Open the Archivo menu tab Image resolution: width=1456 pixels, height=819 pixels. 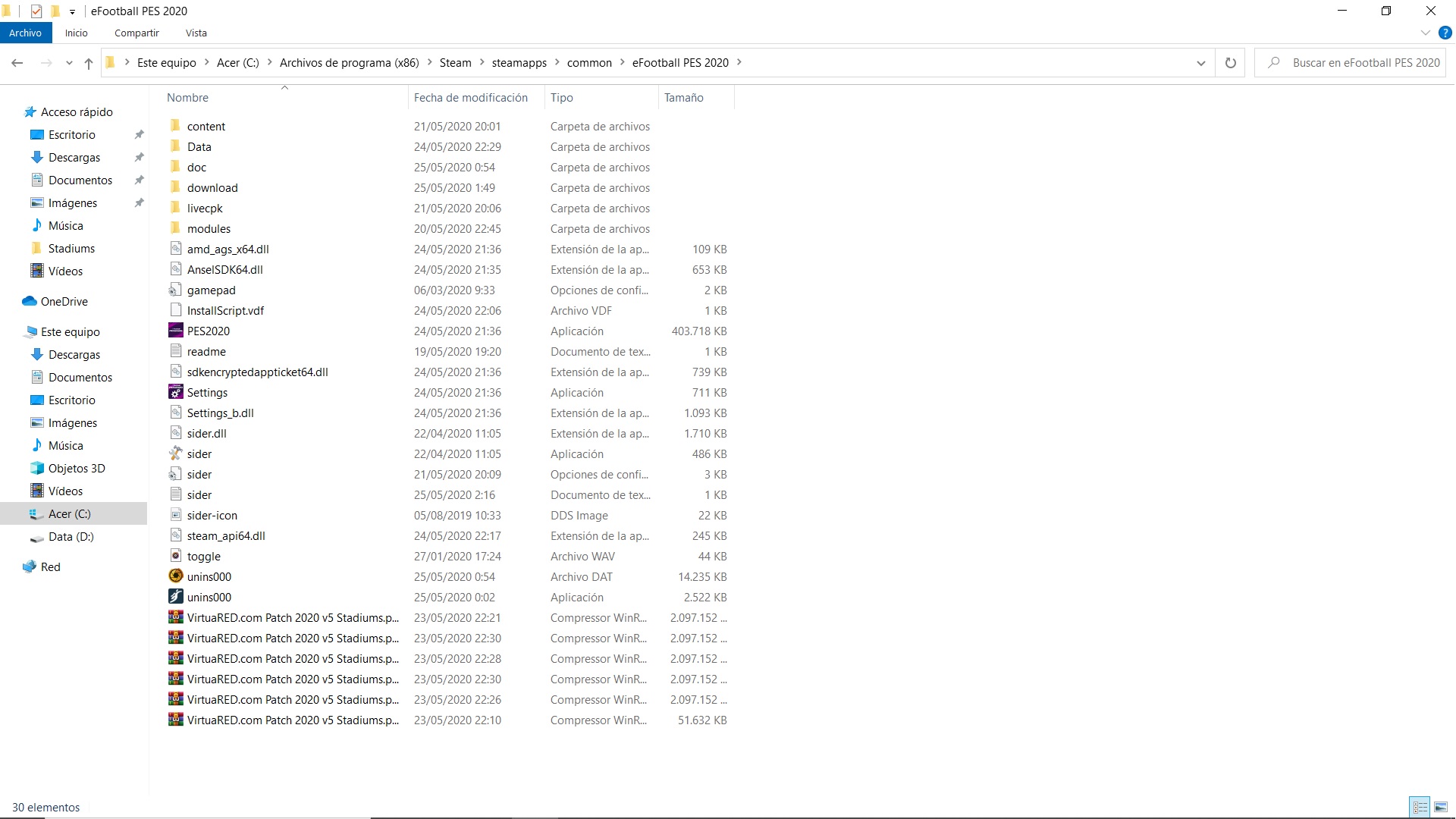25,33
